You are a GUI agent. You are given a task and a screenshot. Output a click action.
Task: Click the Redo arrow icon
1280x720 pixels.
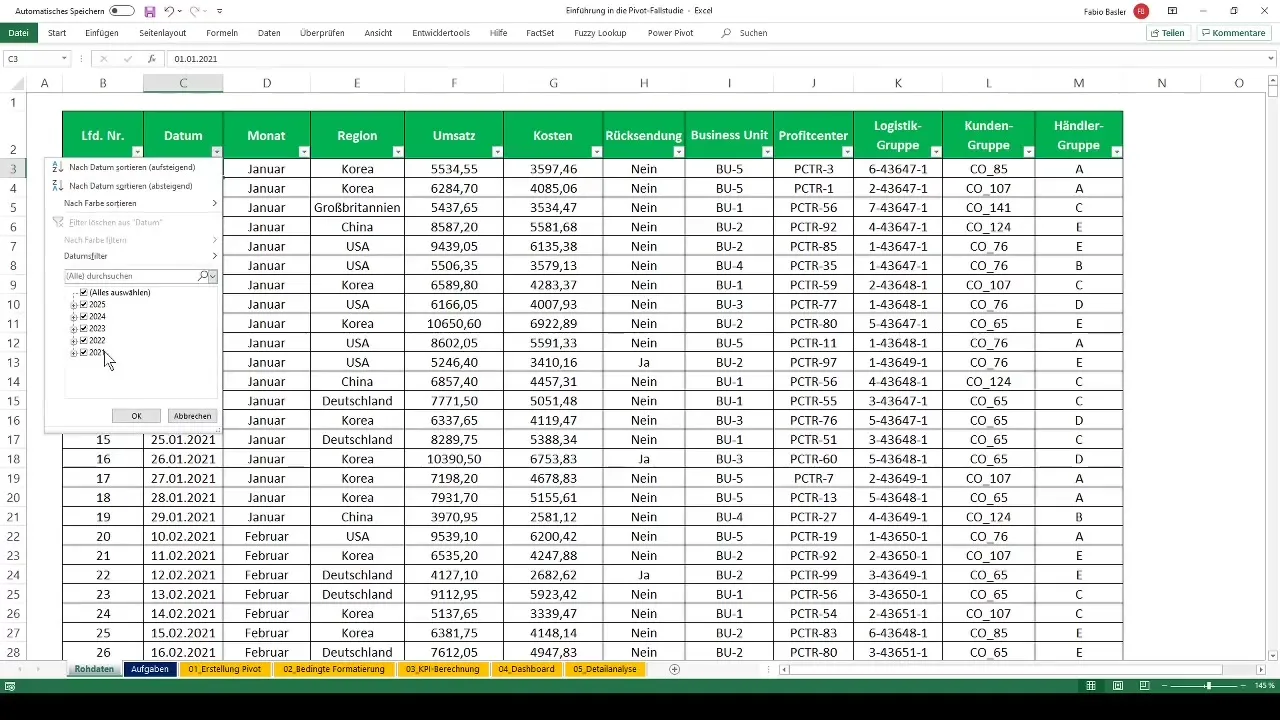[x=195, y=11]
